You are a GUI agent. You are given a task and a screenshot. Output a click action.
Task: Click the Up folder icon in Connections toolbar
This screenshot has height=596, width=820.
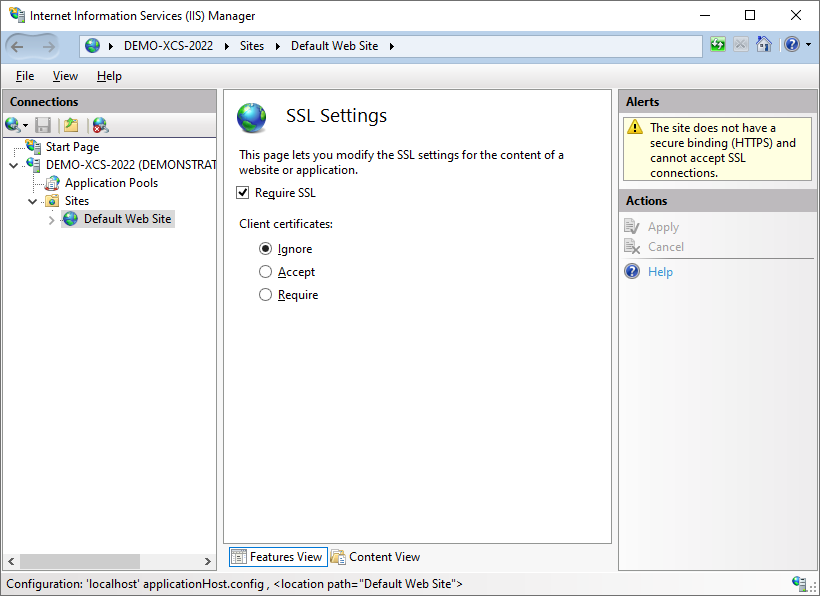(71, 125)
